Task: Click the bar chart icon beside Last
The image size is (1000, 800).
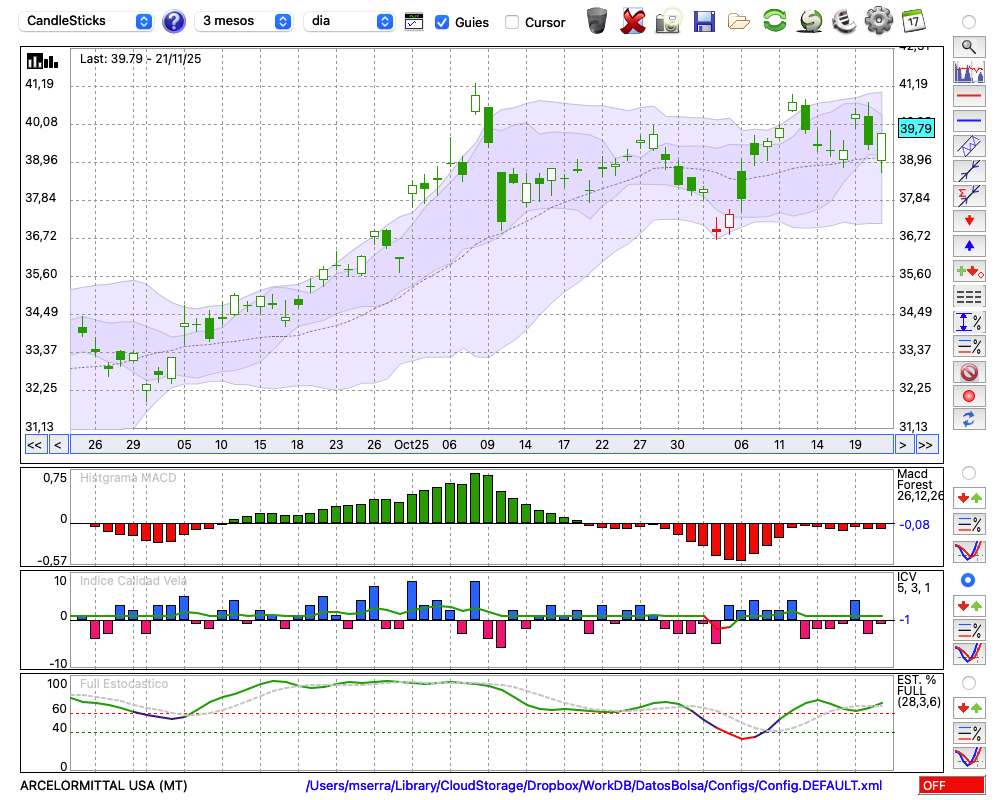Action: coord(42,61)
